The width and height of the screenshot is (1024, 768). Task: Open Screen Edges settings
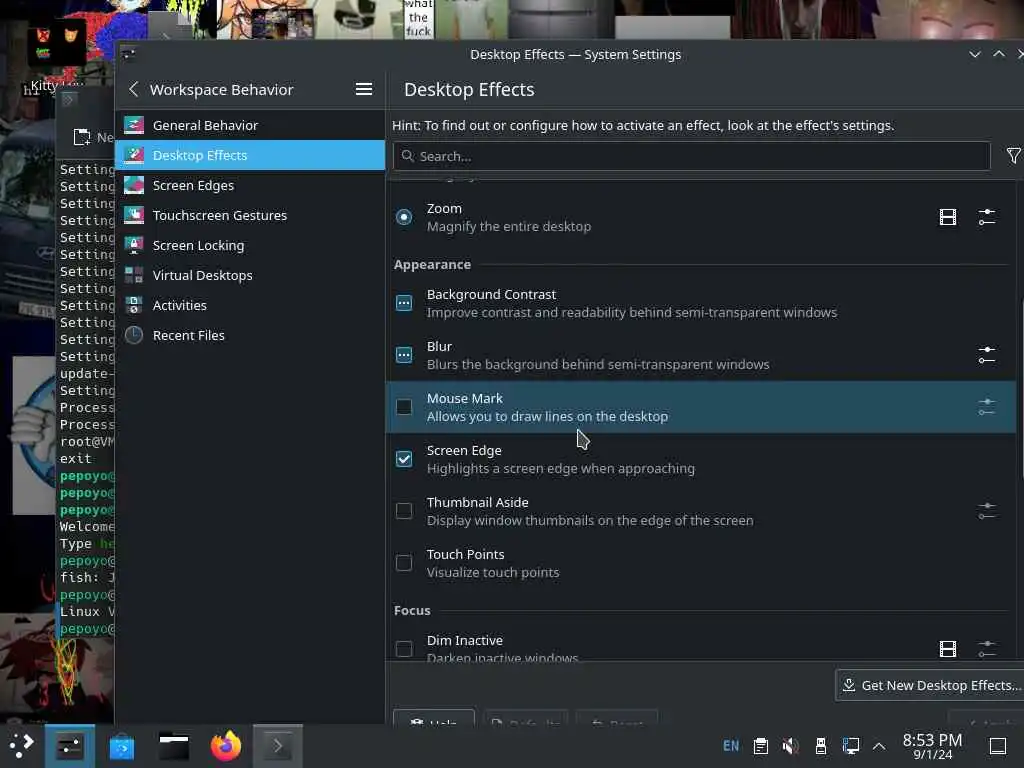click(249, 185)
